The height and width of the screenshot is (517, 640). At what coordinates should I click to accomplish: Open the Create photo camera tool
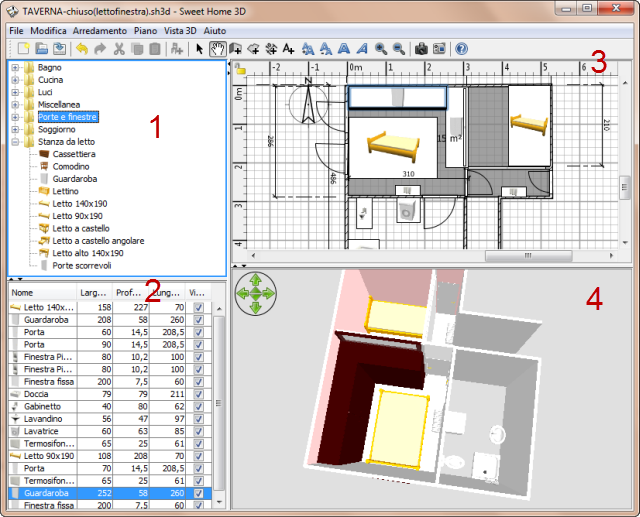click(421, 48)
